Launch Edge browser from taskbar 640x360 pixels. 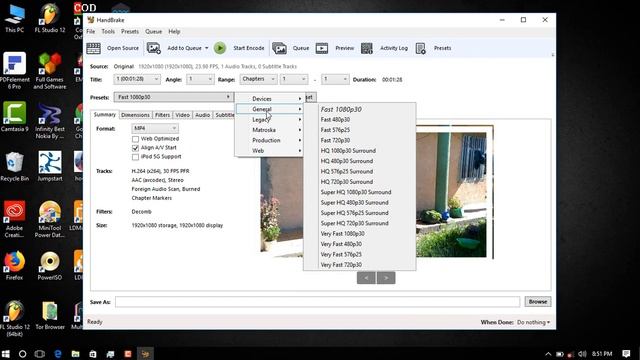[58, 354]
